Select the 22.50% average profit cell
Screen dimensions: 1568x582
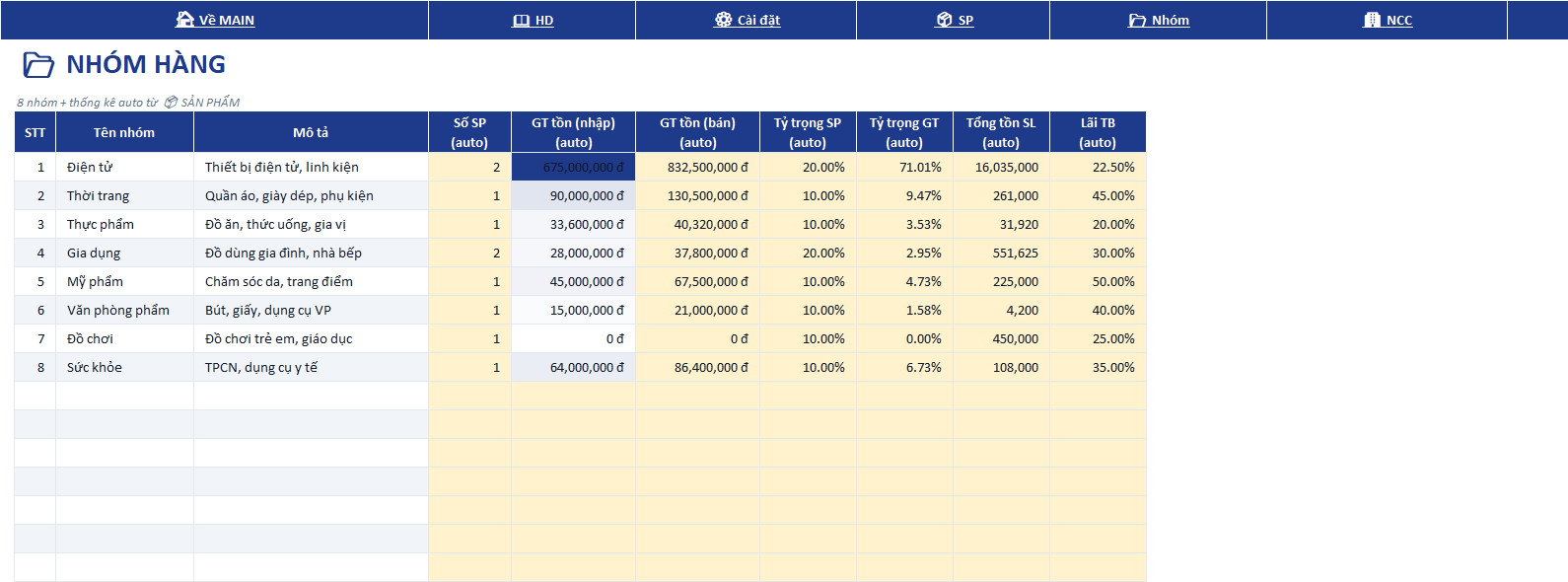(x=1098, y=168)
